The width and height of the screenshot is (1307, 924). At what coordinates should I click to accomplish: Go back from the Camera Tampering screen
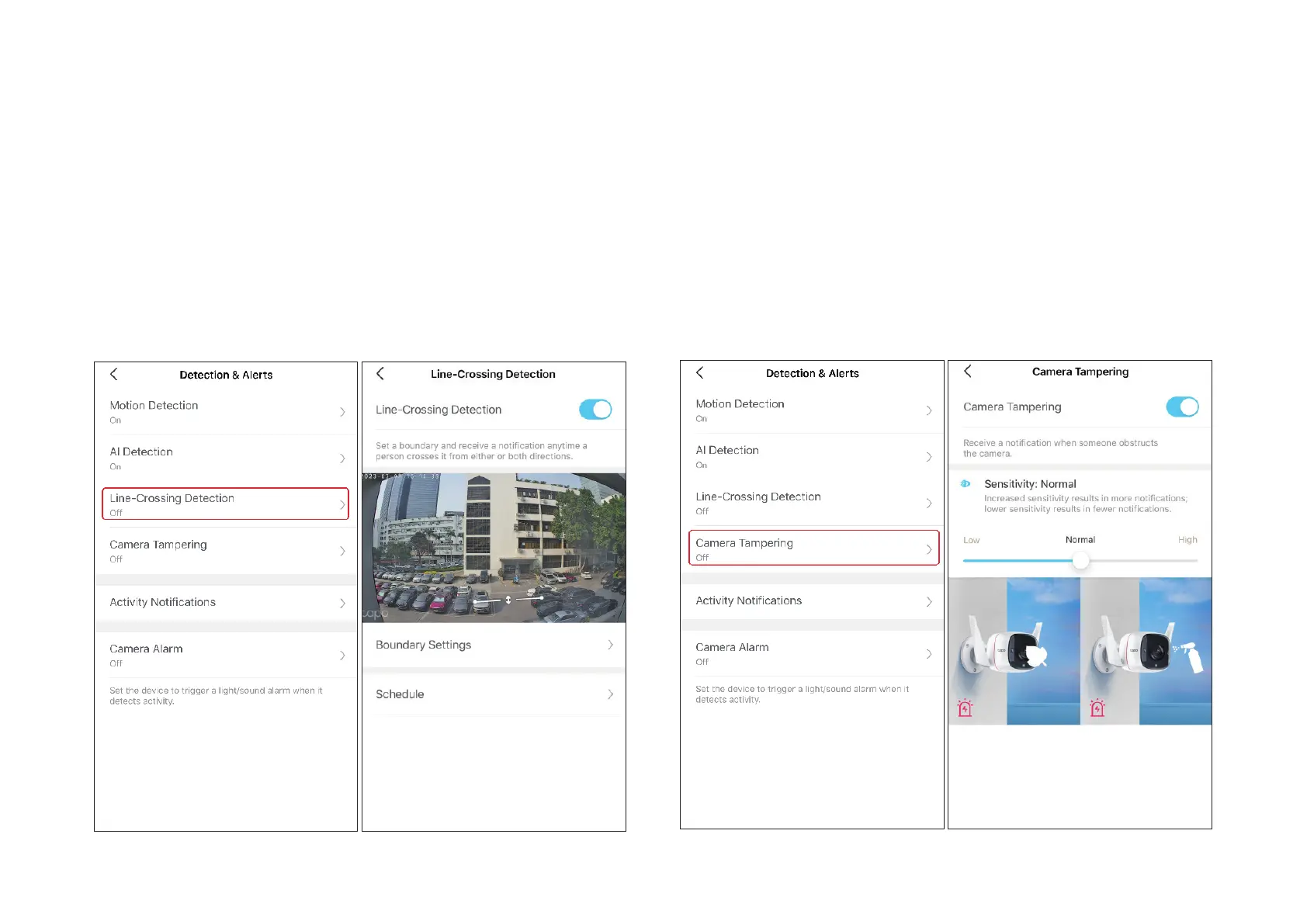click(x=968, y=371)
